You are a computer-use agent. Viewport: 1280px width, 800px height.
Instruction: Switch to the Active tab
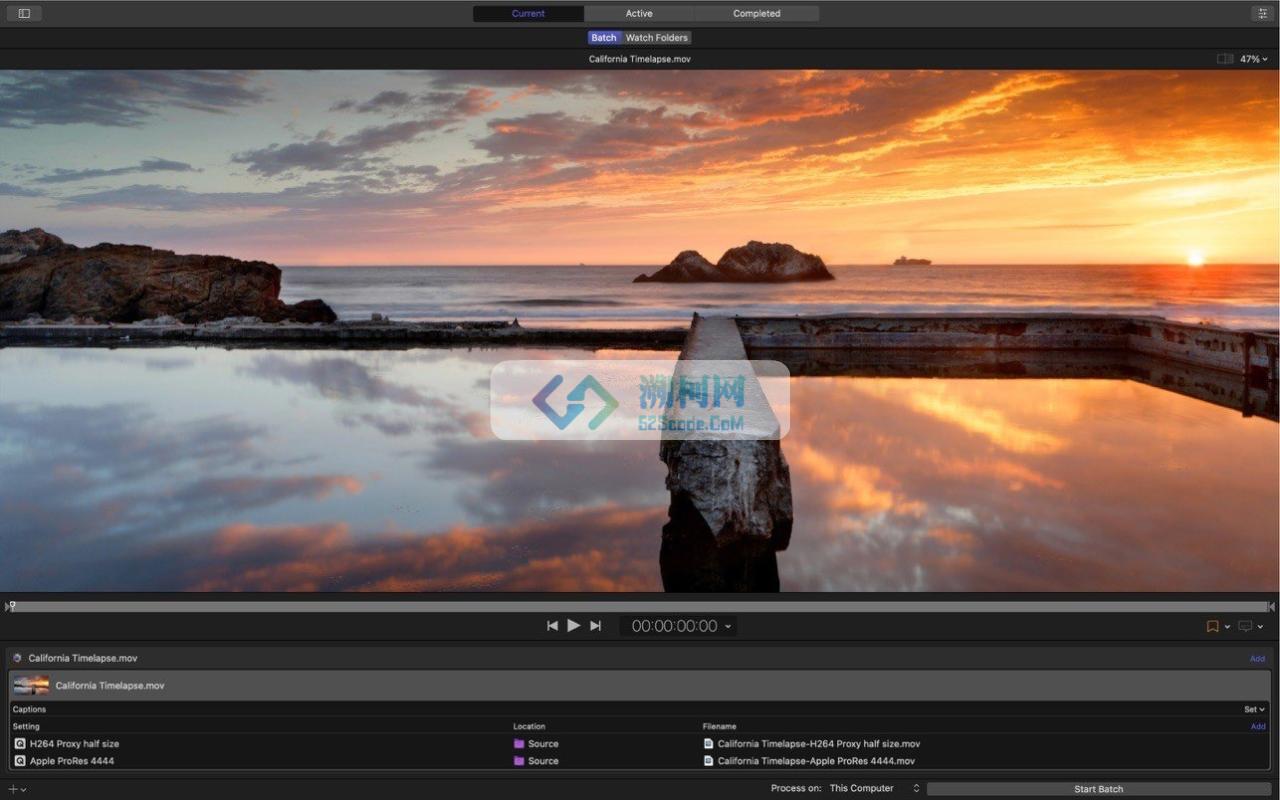(639, 14)
